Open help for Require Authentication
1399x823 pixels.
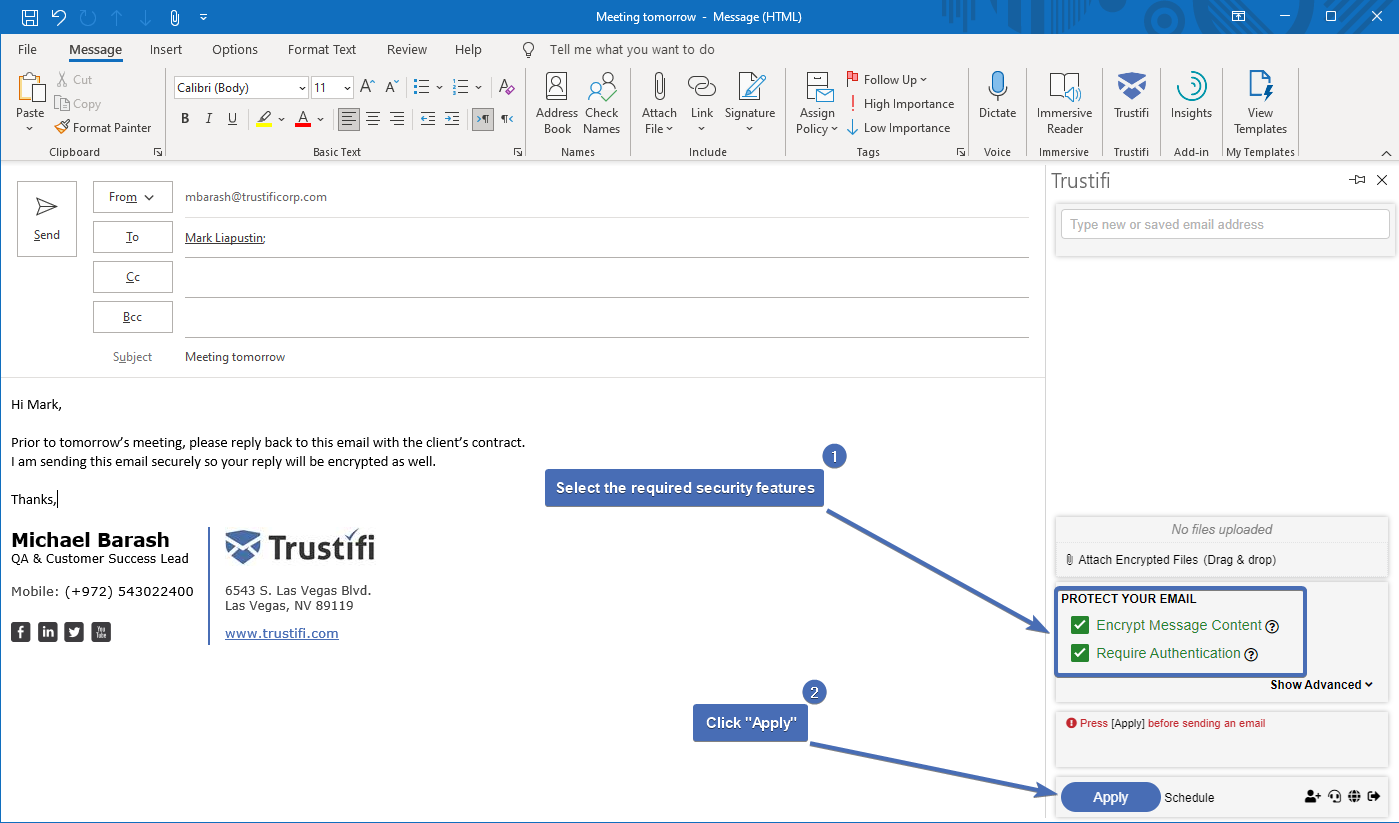(x=1250, y=655)
